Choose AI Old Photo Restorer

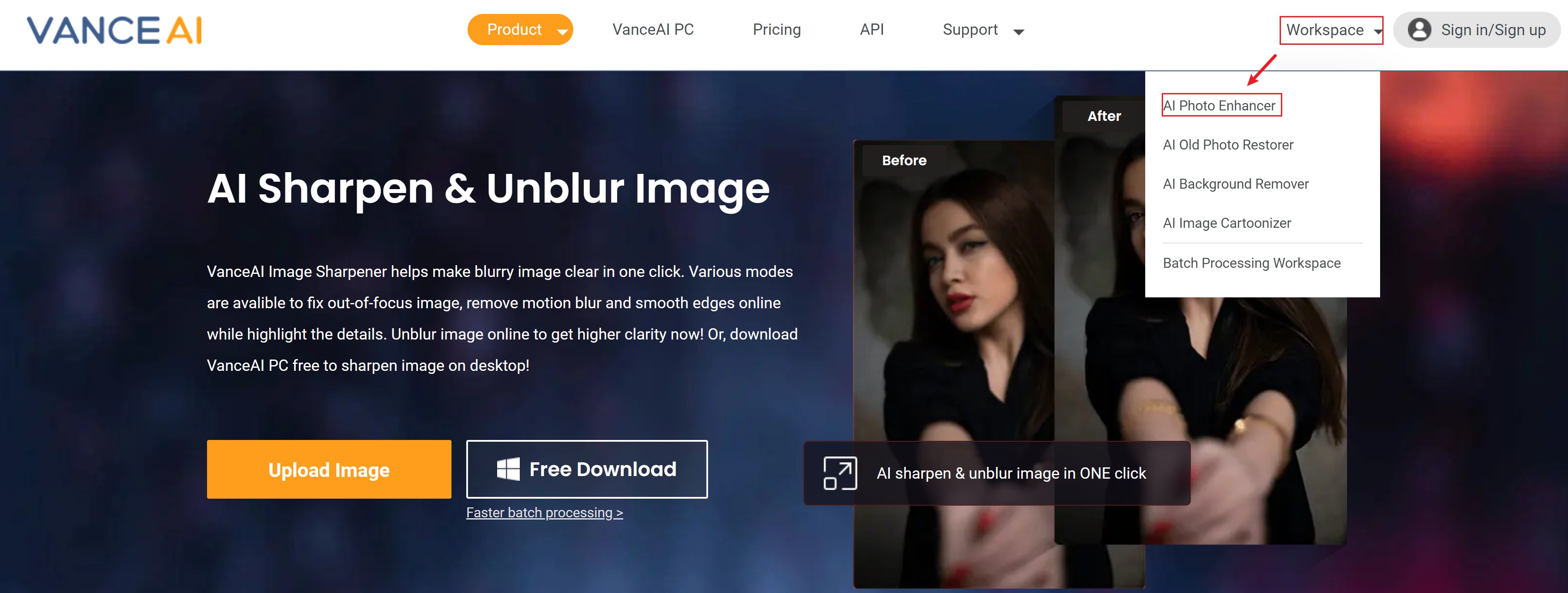coord(1228,145)
